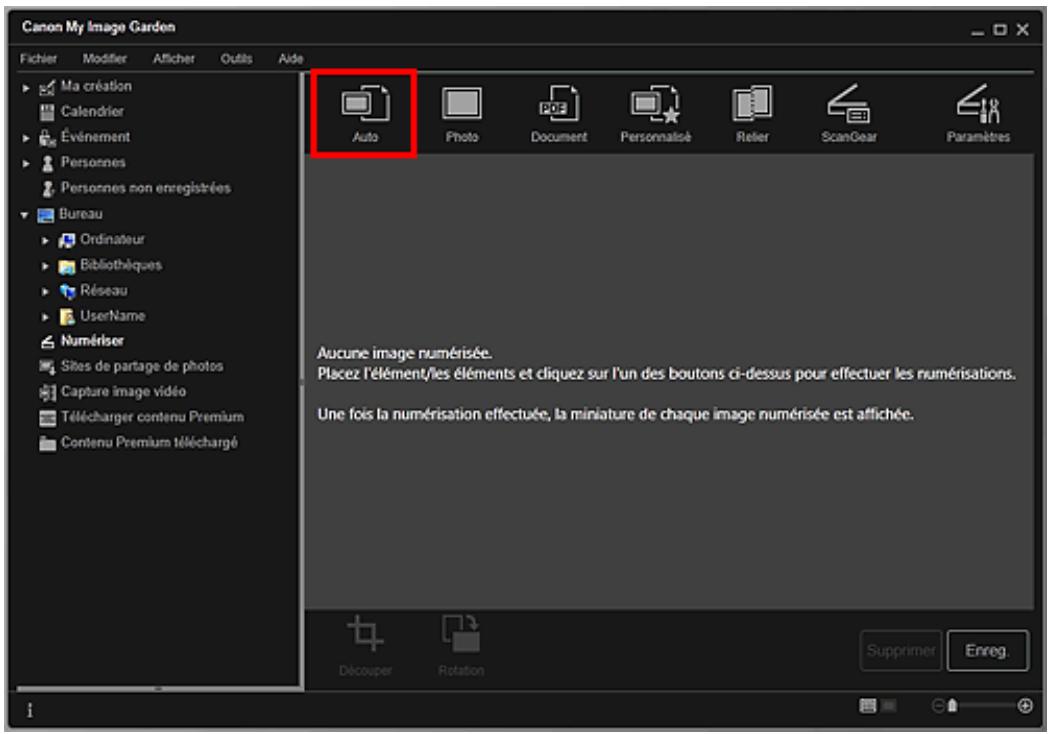Expand the Ordinateur folder node

44,239
